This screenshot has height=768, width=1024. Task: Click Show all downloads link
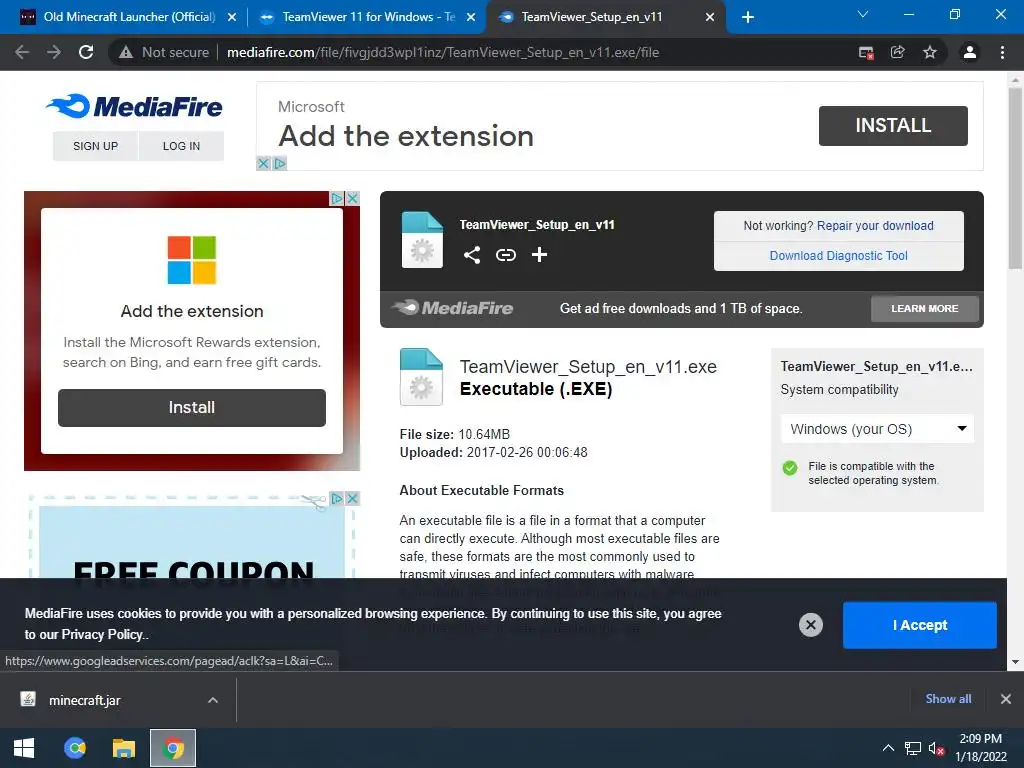(948, 699)
